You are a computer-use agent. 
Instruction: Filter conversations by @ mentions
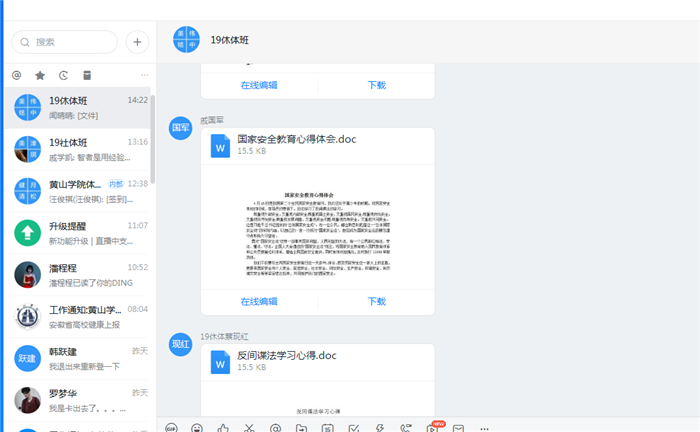pos(16,75)
